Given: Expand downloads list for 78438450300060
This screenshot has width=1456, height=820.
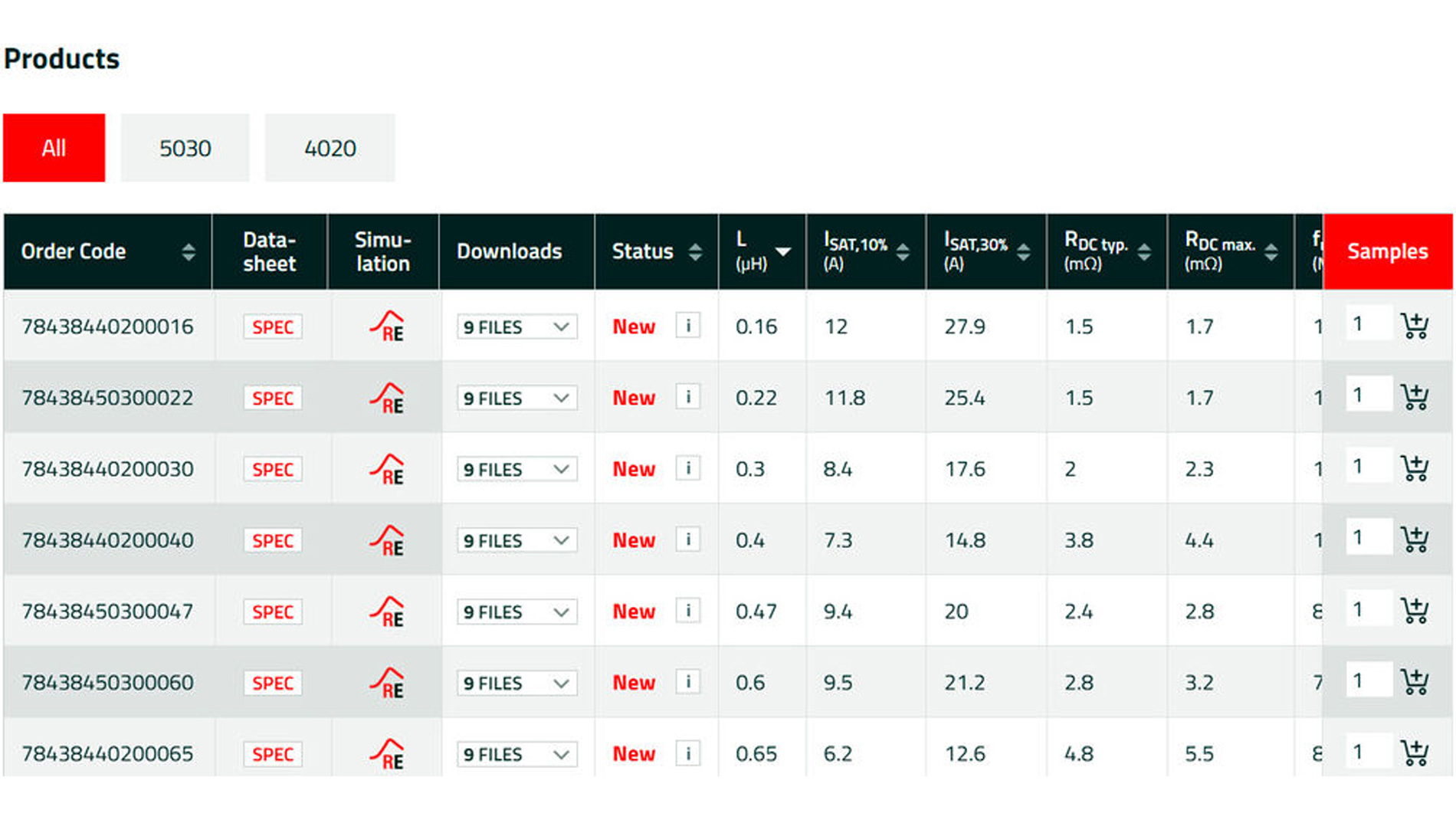Looking at the screenshot, I should click(516, 683).
